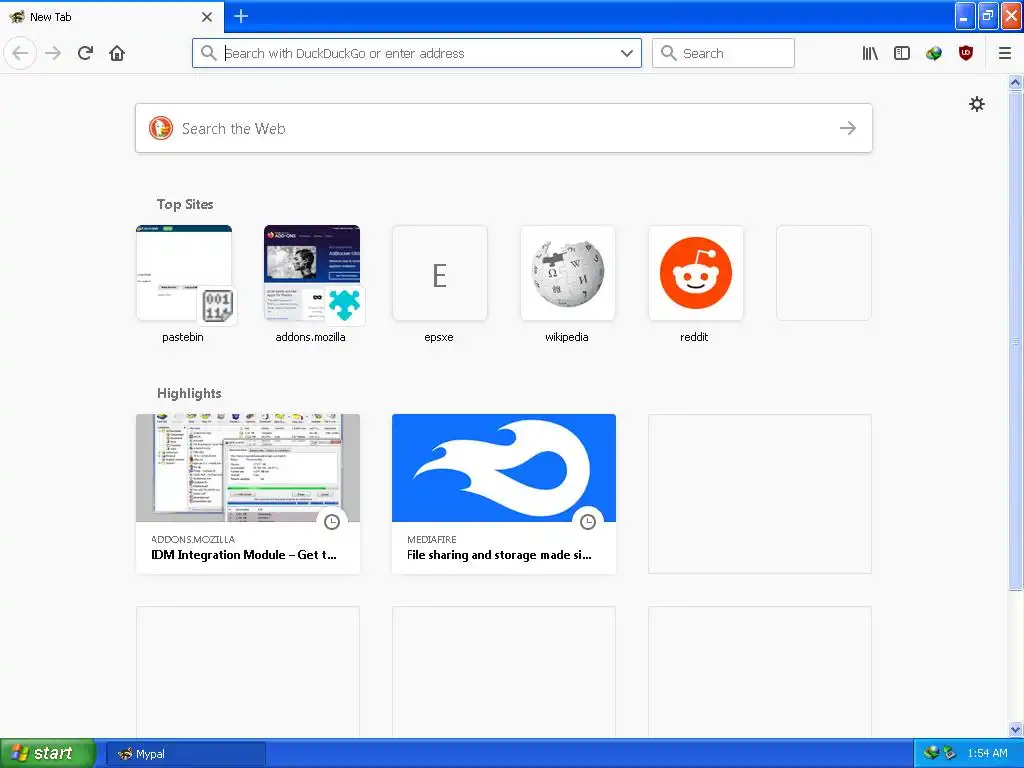
Task: Toggle the sidebar view icon
Action: 902,53
